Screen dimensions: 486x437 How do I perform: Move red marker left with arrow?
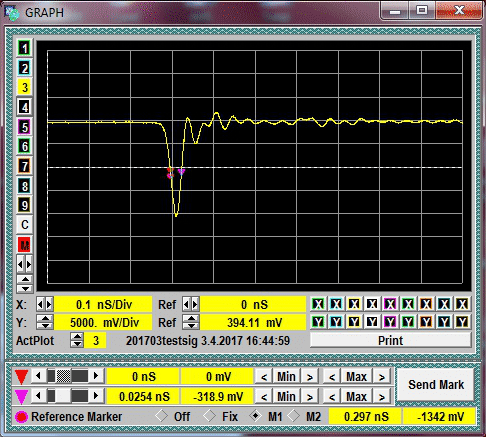tap(38, 376)
